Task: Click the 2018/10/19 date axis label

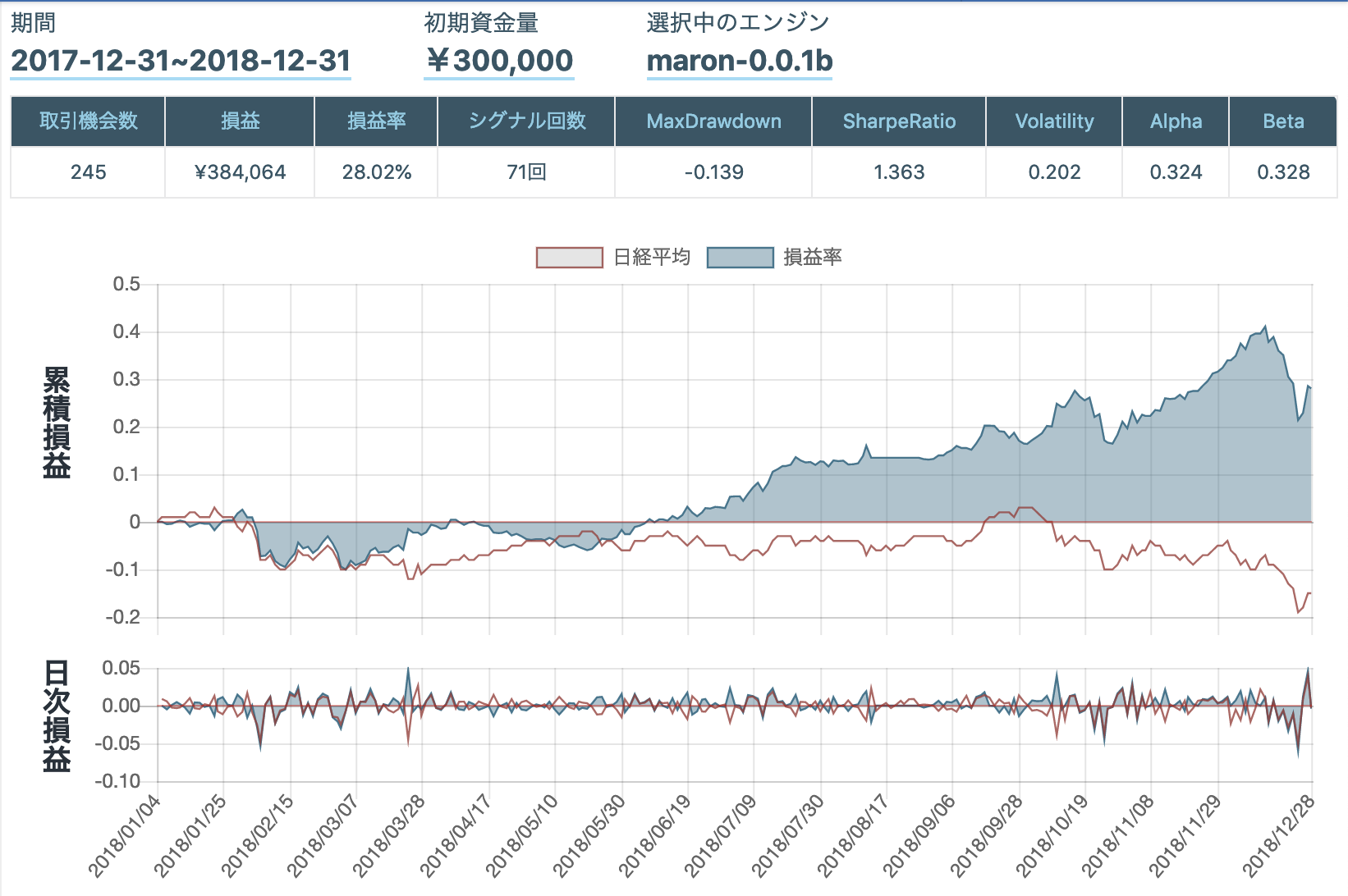Action: tap(1052, 835)
